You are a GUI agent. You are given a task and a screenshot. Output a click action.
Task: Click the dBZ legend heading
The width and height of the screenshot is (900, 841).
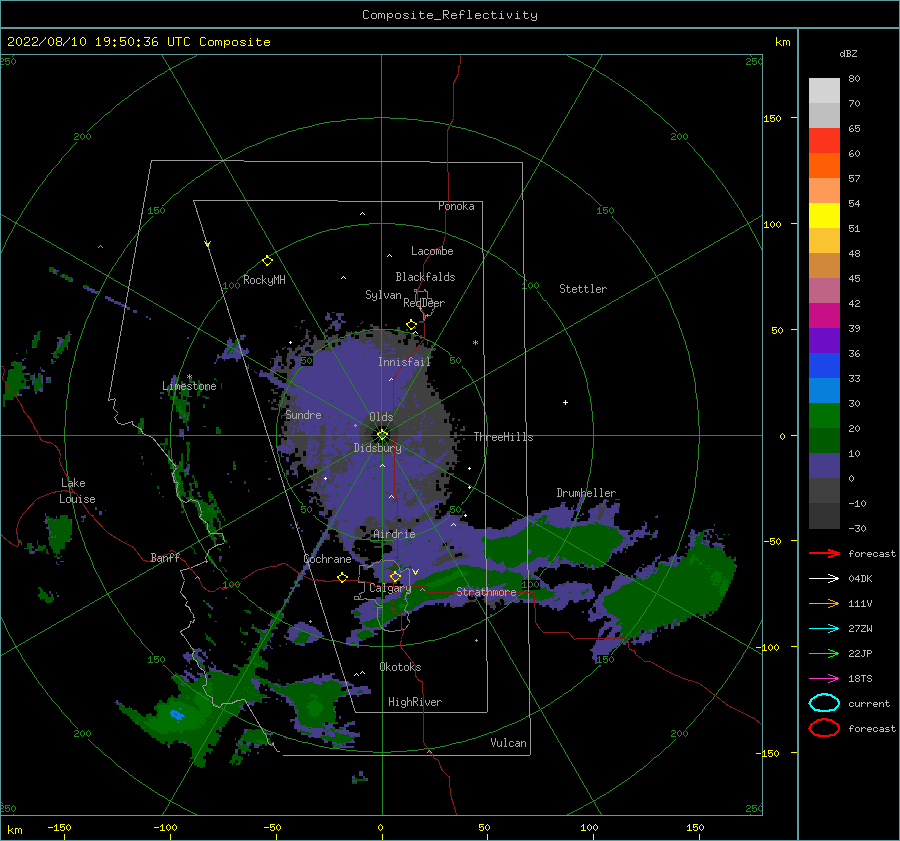[x=848, y=53]
